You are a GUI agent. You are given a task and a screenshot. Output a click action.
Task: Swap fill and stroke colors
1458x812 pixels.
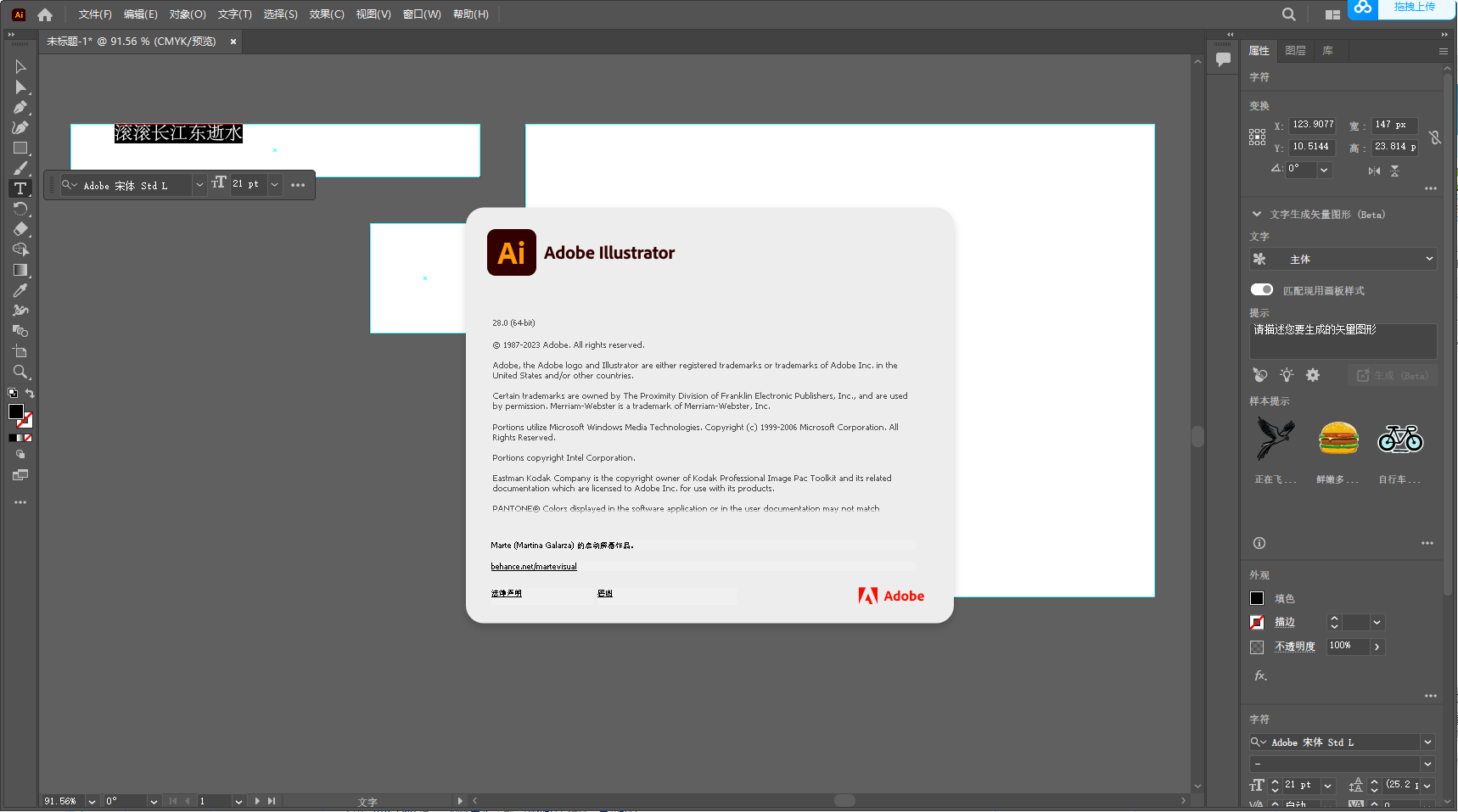[x=30, y=393]
